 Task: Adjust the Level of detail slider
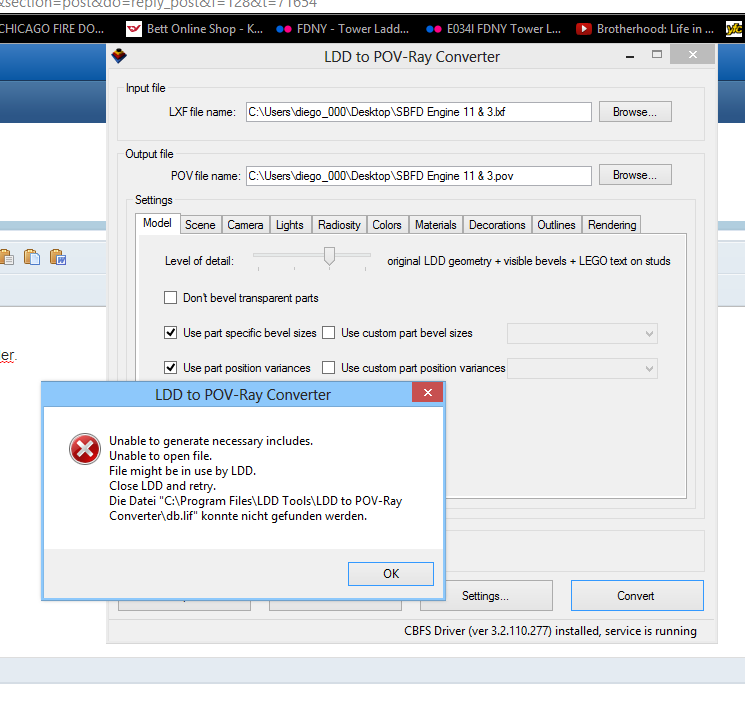coord(329,258)
